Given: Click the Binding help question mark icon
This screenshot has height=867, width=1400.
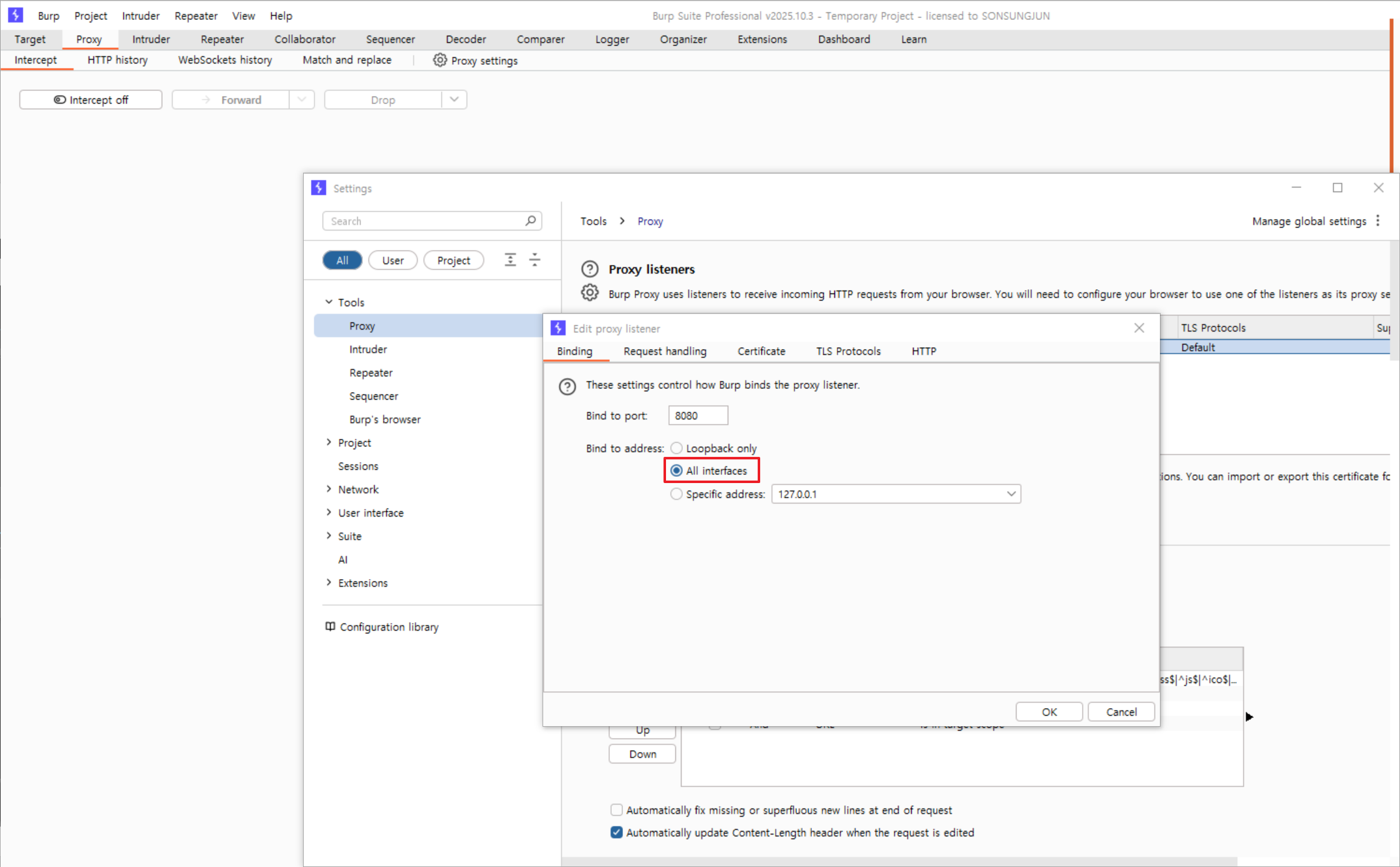Looking at the screenshot, I should point(567,386).
